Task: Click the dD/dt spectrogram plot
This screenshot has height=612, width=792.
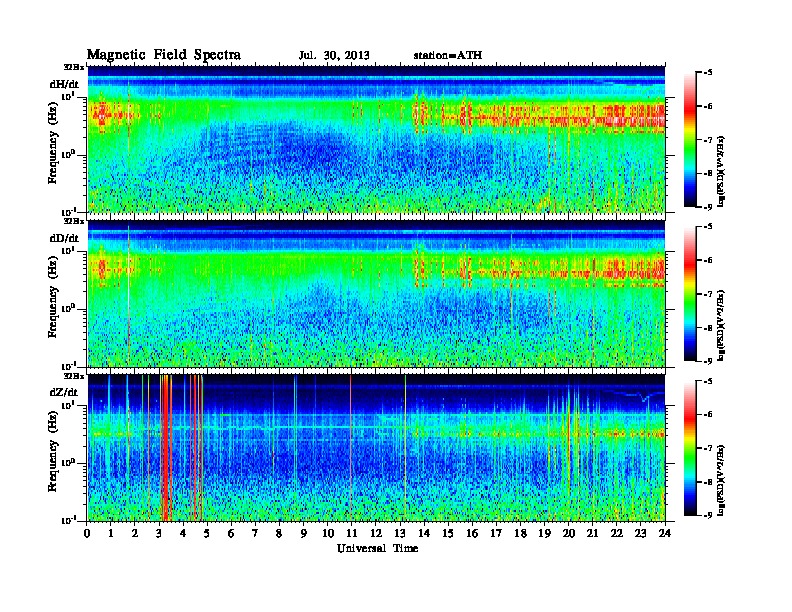Action: coord(376,293)
